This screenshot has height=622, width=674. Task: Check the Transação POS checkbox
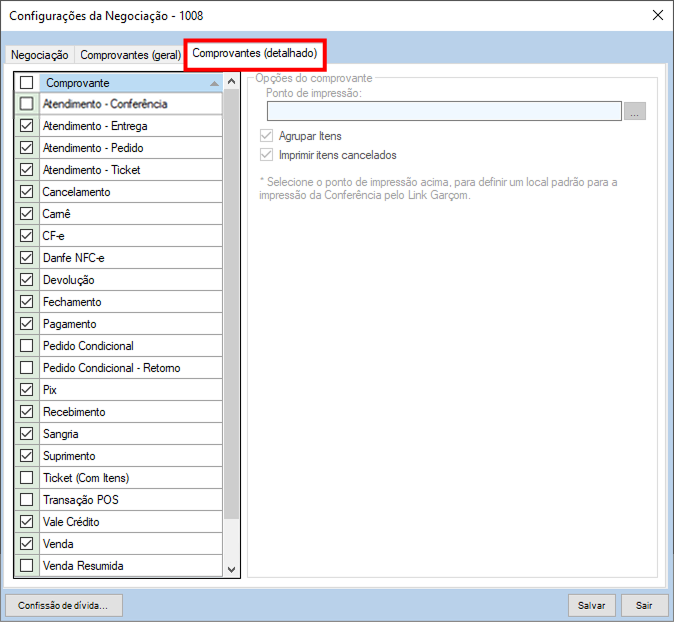click(x=27, y=500)
